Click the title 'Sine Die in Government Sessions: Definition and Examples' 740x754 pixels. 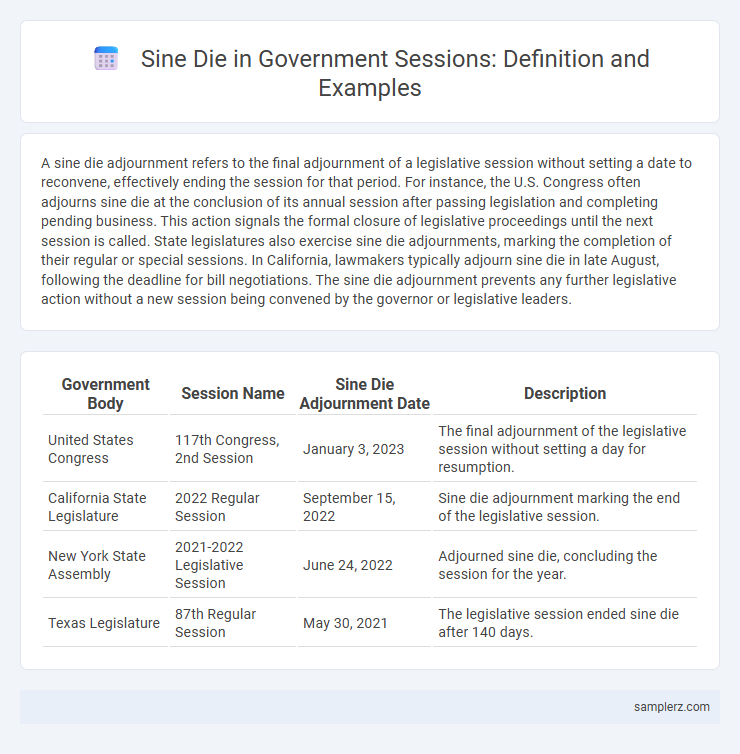(x=395, y=73)
